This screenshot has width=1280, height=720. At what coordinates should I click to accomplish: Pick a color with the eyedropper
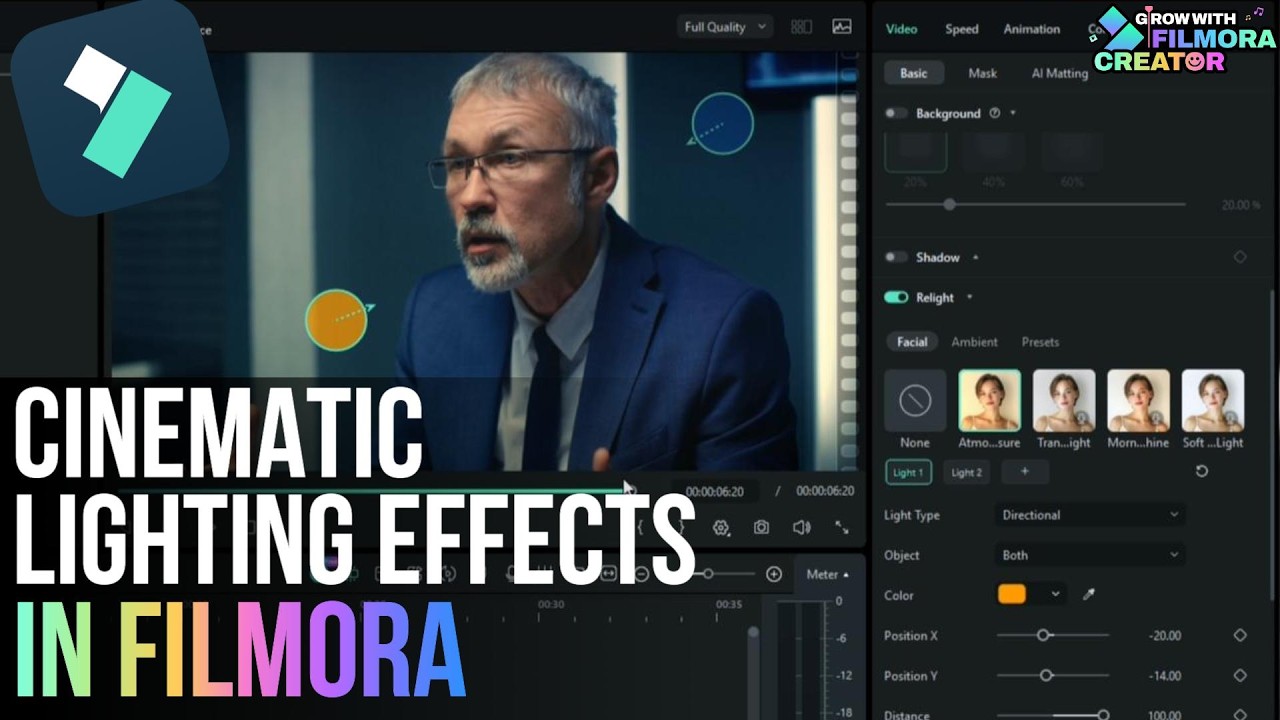point(1089,594)
